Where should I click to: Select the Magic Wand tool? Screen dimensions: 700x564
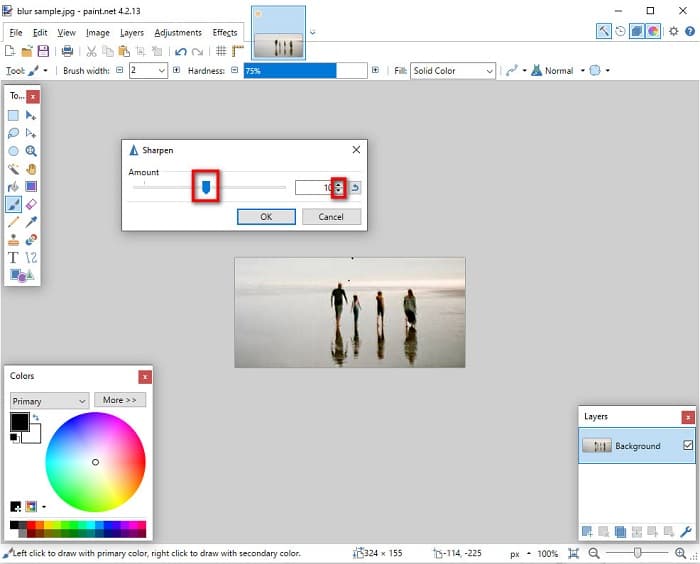(14, 168)
